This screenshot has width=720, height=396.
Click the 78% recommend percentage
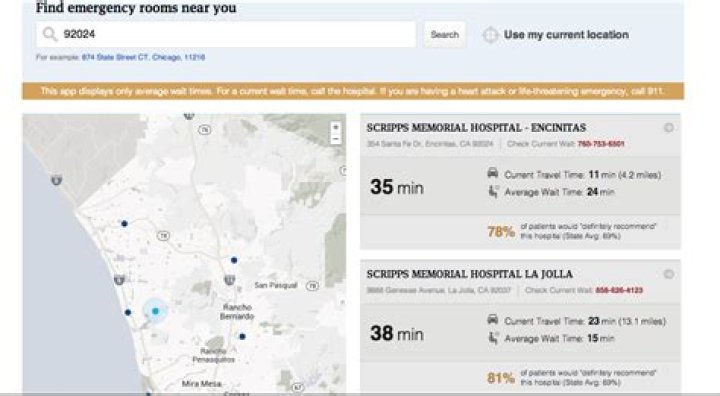tap(501, 232)
